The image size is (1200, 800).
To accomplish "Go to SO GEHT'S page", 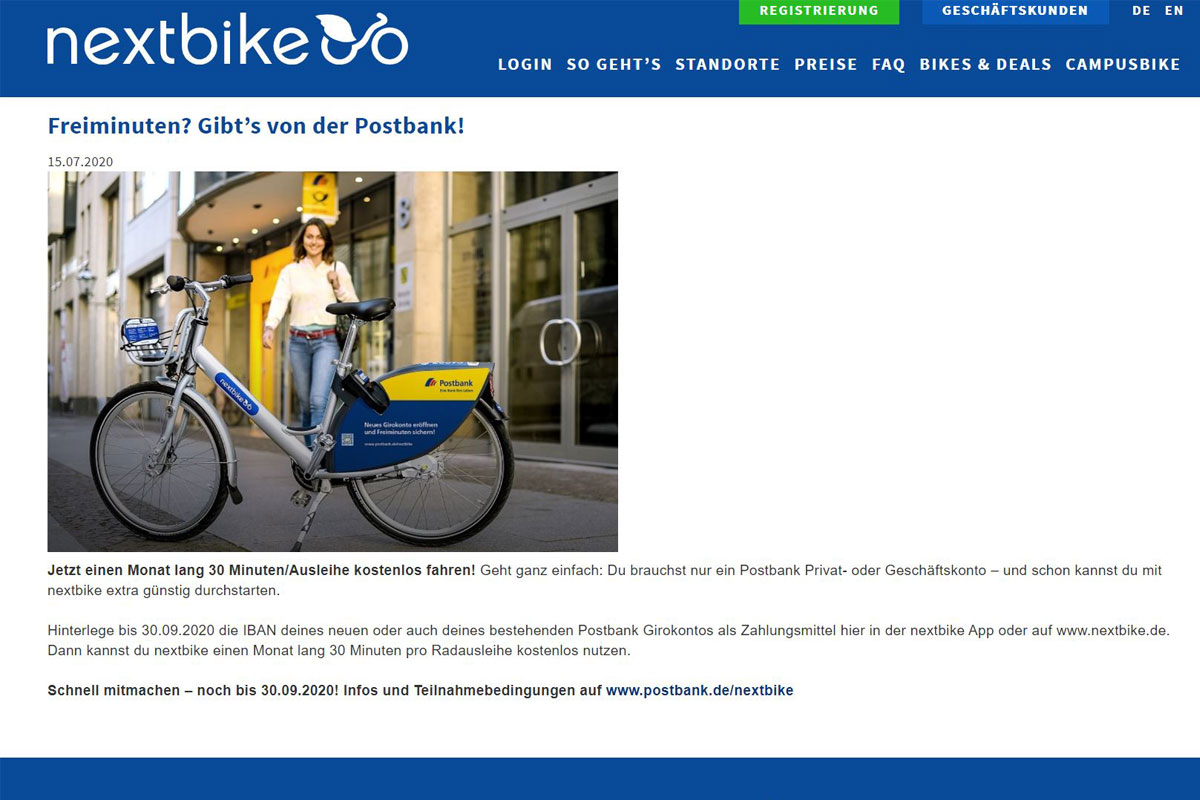I will pos(614,64).
